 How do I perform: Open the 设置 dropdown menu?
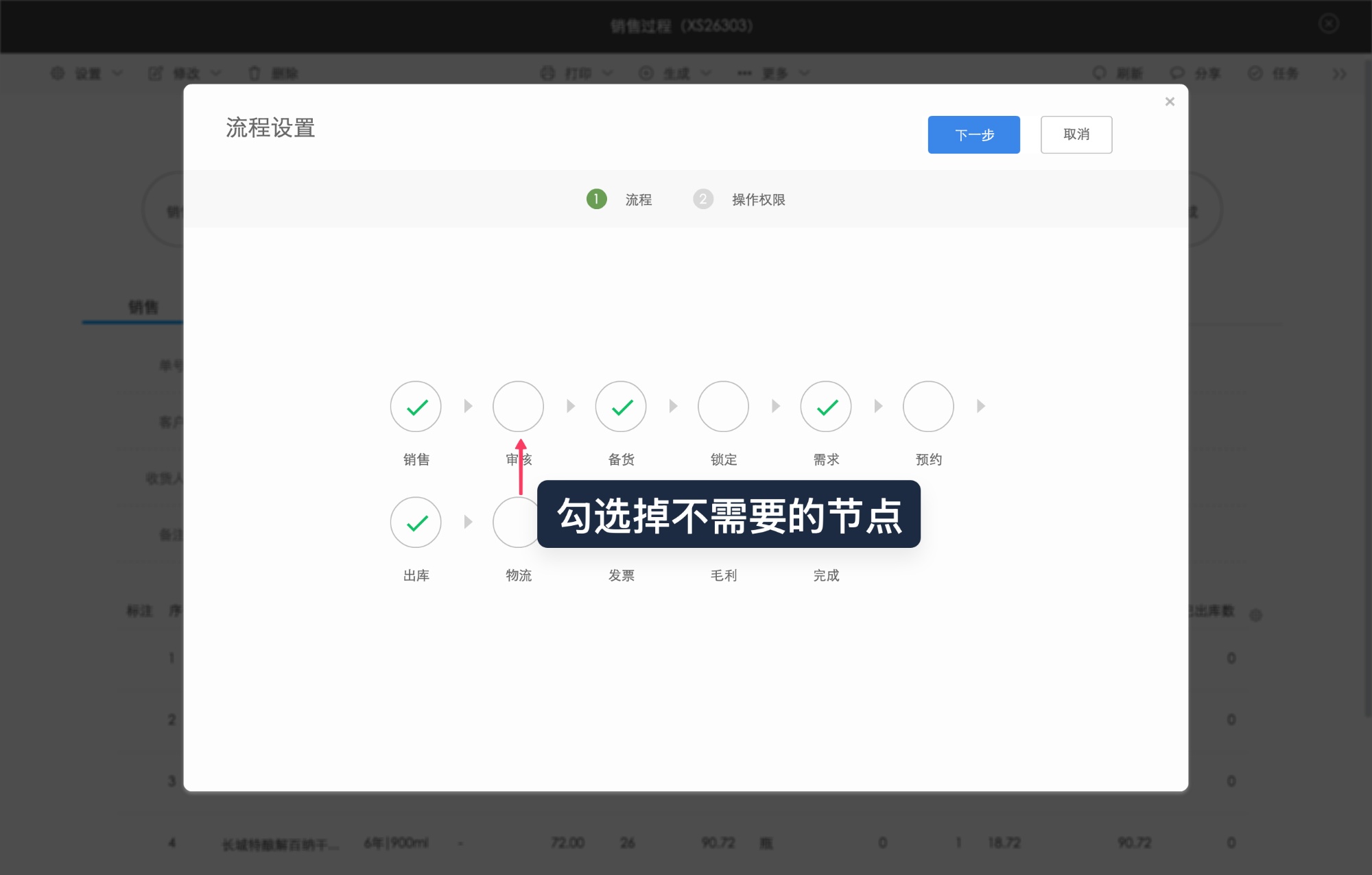pos(118,73)
